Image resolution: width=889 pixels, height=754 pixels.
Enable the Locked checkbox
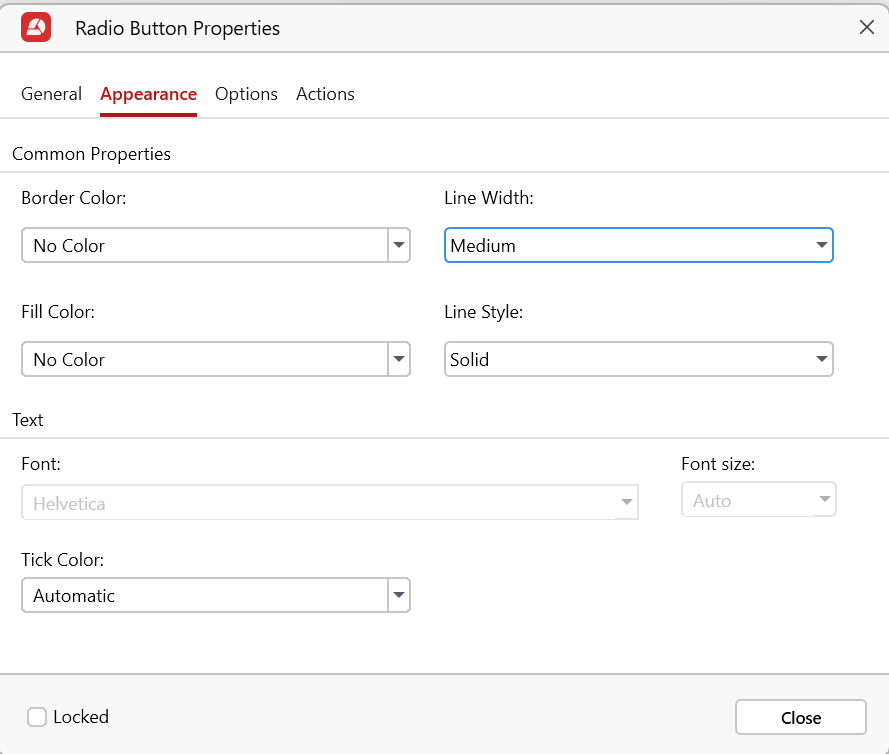coord(37,717)
